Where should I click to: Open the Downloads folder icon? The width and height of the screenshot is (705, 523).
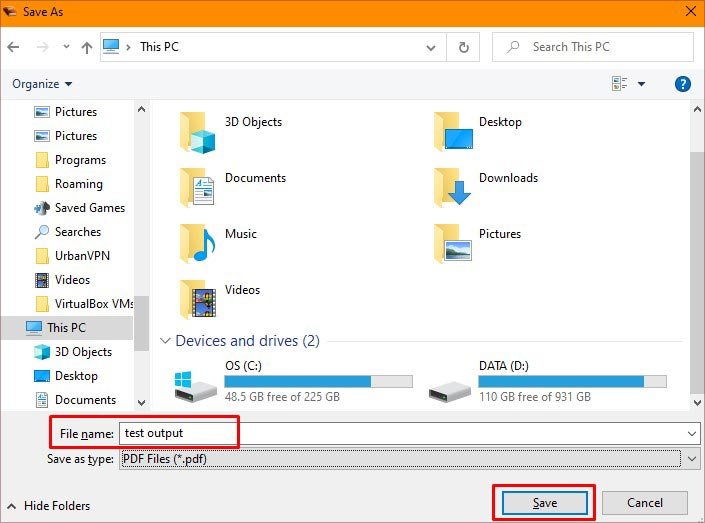(452, 188)
